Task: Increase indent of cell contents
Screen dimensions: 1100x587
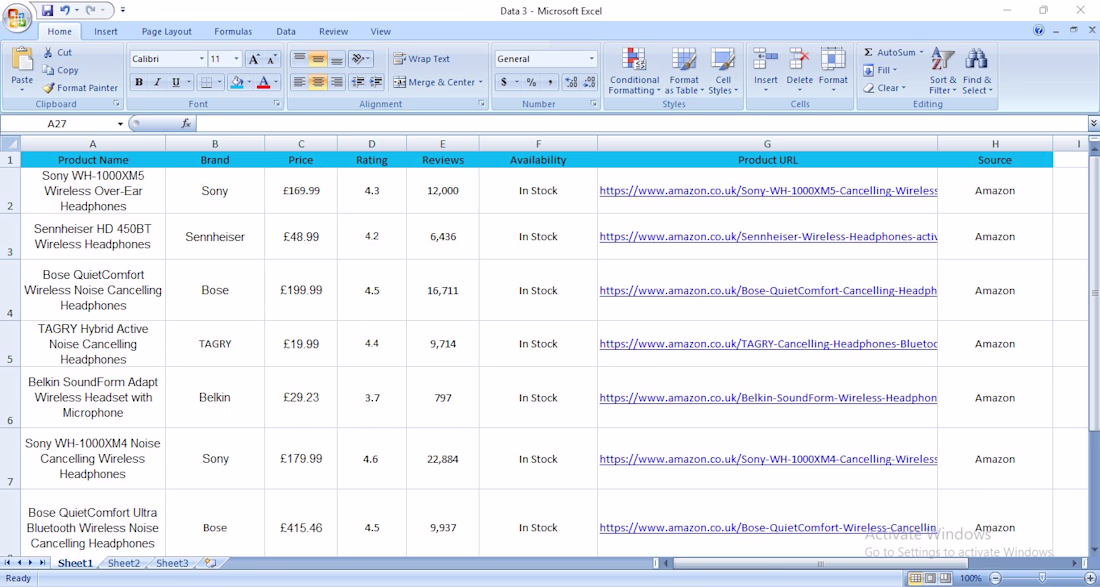Action: [x=376, y=82]
